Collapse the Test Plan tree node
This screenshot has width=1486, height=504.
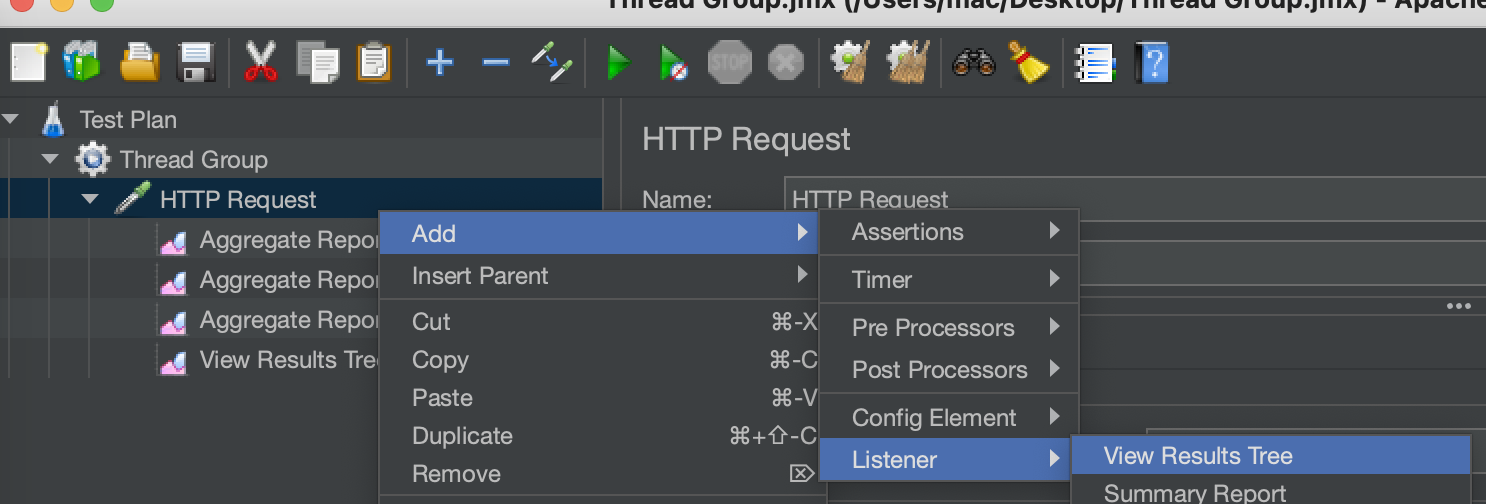pyautogui.click(x=11, y=120)
